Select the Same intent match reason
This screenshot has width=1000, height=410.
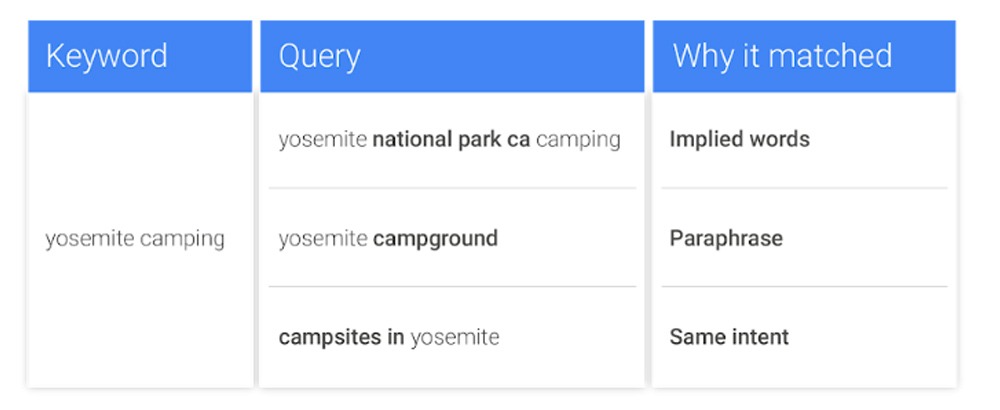point(729,337)
